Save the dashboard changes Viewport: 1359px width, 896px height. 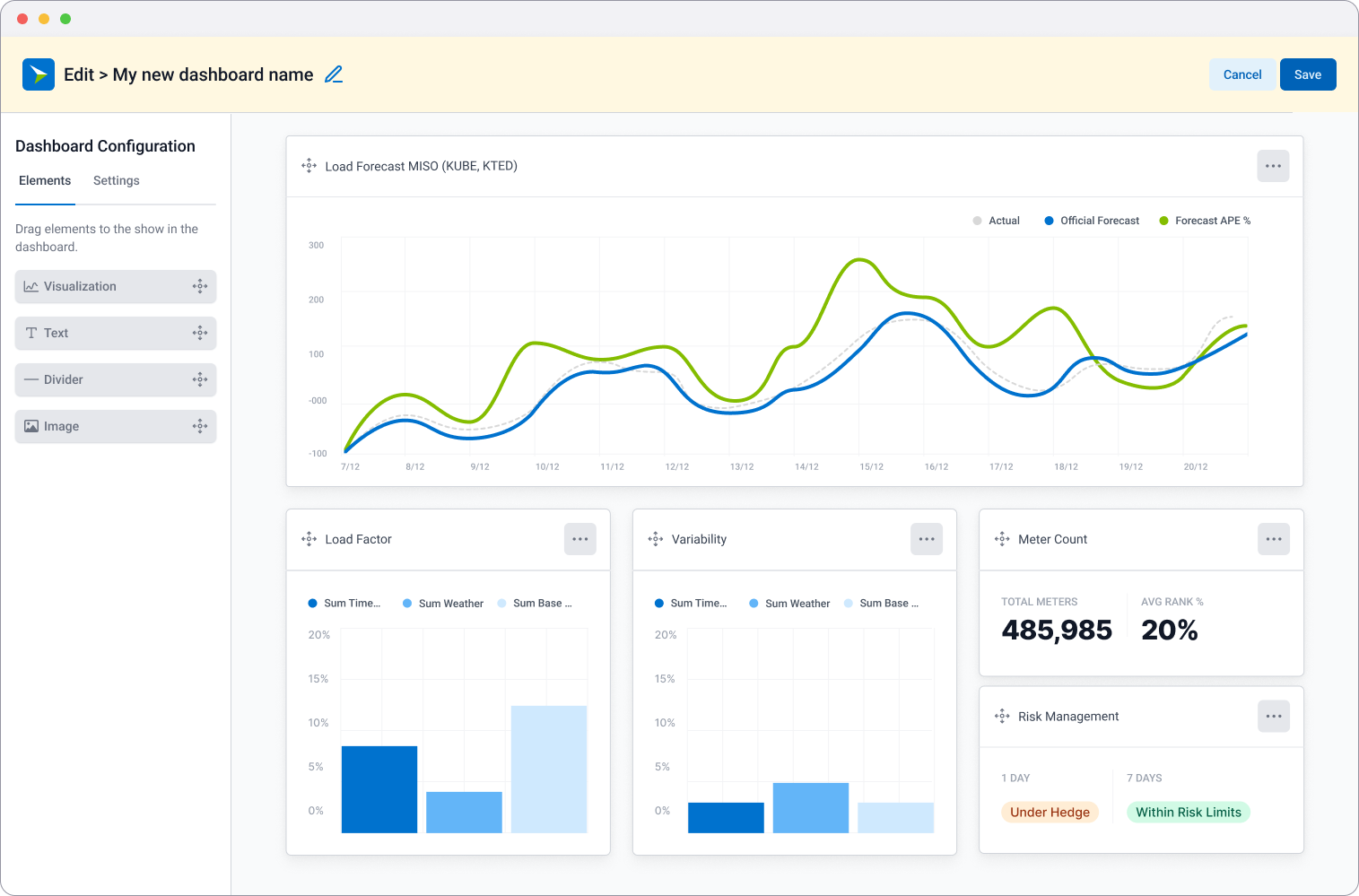1307,74
